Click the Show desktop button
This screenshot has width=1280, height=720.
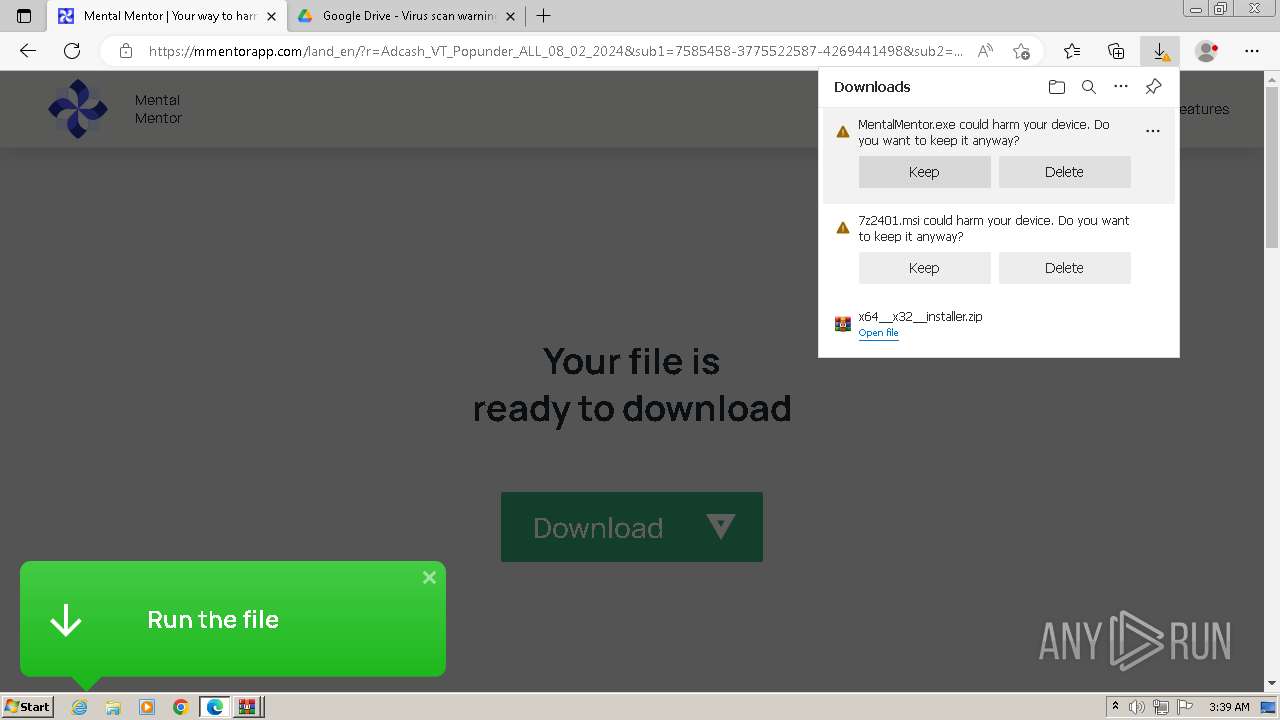(x=1269, y=707)
